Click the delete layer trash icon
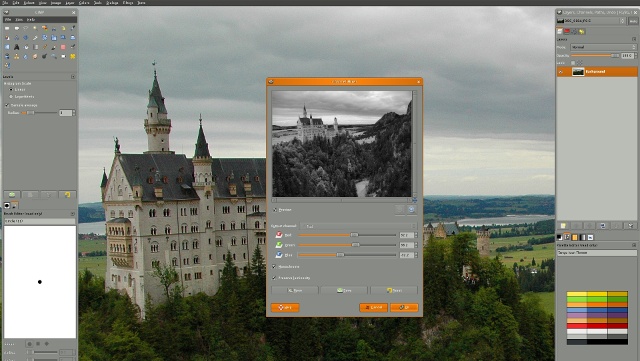 click(631, 225)
